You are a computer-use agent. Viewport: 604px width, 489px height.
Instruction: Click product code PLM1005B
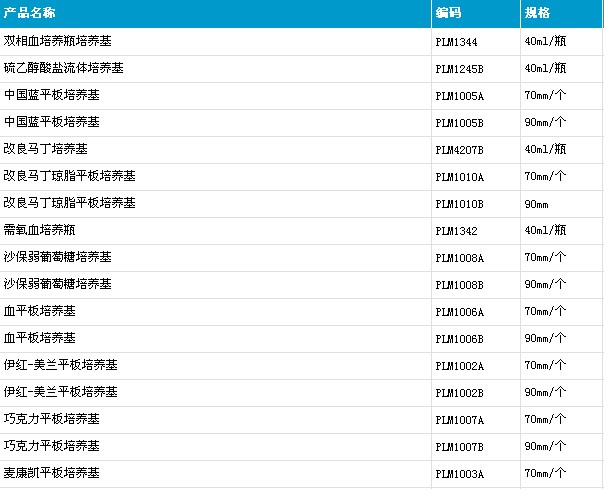(x=460, y=123)
